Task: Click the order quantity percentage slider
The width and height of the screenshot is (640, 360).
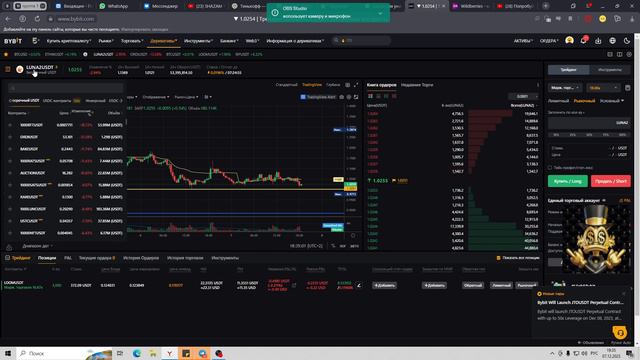Action: 589,135
